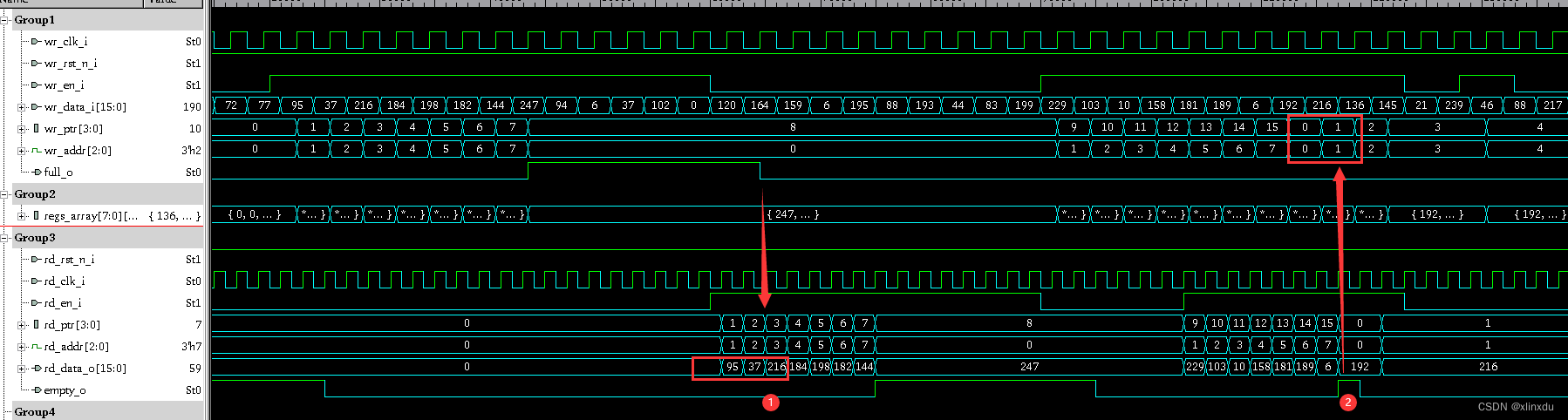Click the port icon beside rd_rst_n_i
Screen dimensions: 1568x420
pyautogui.click(x=36, y=259)
